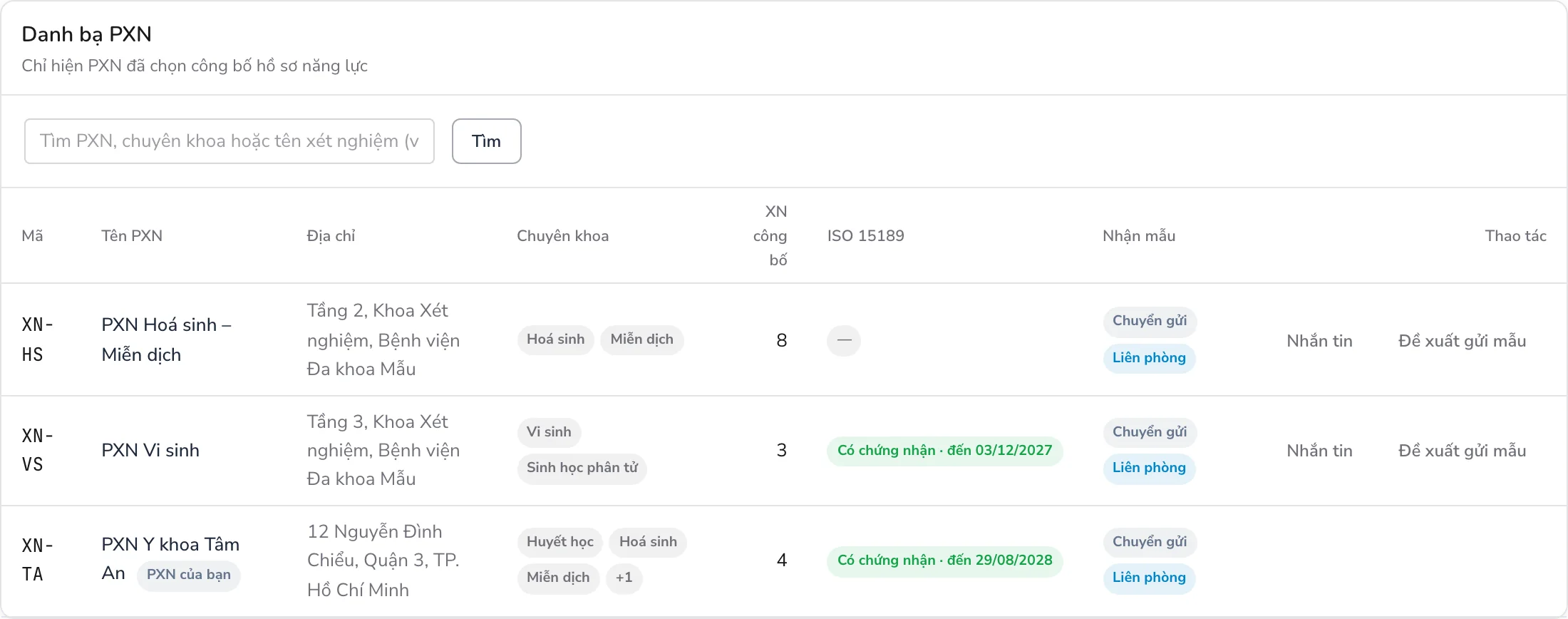Image resolution: width=1568 pixels, height=619 pixels.
Task: Click the Sinh học phân tử specialty tag
Action: click(582, 468)
